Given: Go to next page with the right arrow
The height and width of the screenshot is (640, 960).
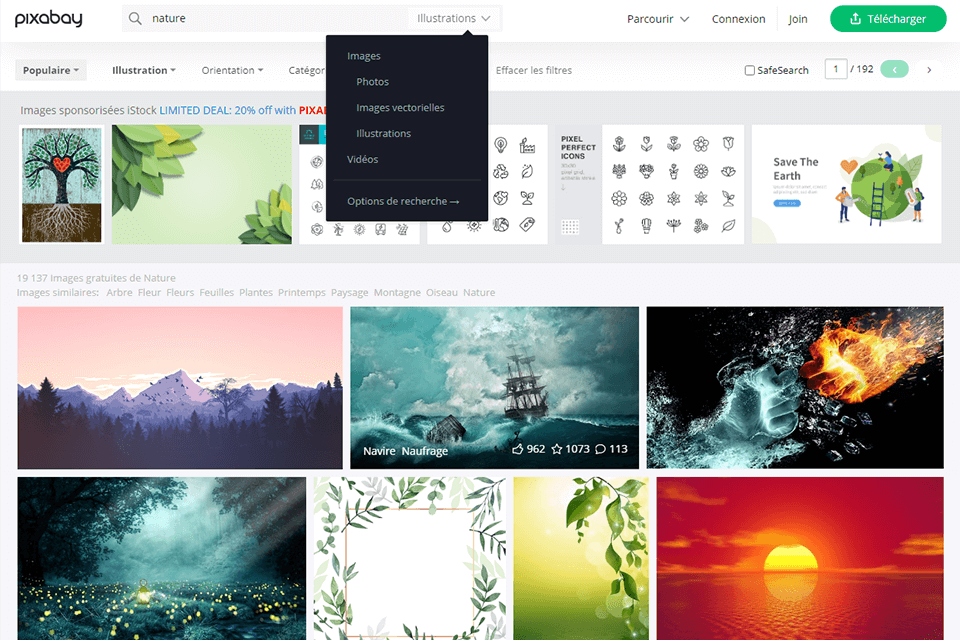Looking at the screenshot, I should click(x=928, y=69).
